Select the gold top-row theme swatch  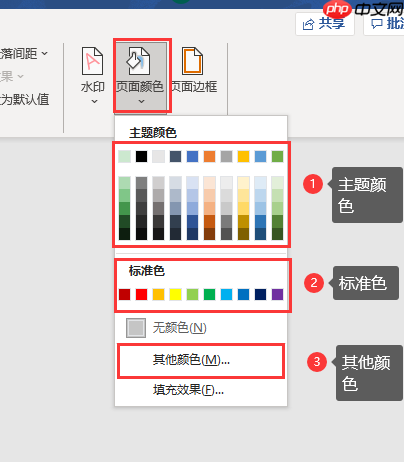pyautogui.click(x=243, y=156)
